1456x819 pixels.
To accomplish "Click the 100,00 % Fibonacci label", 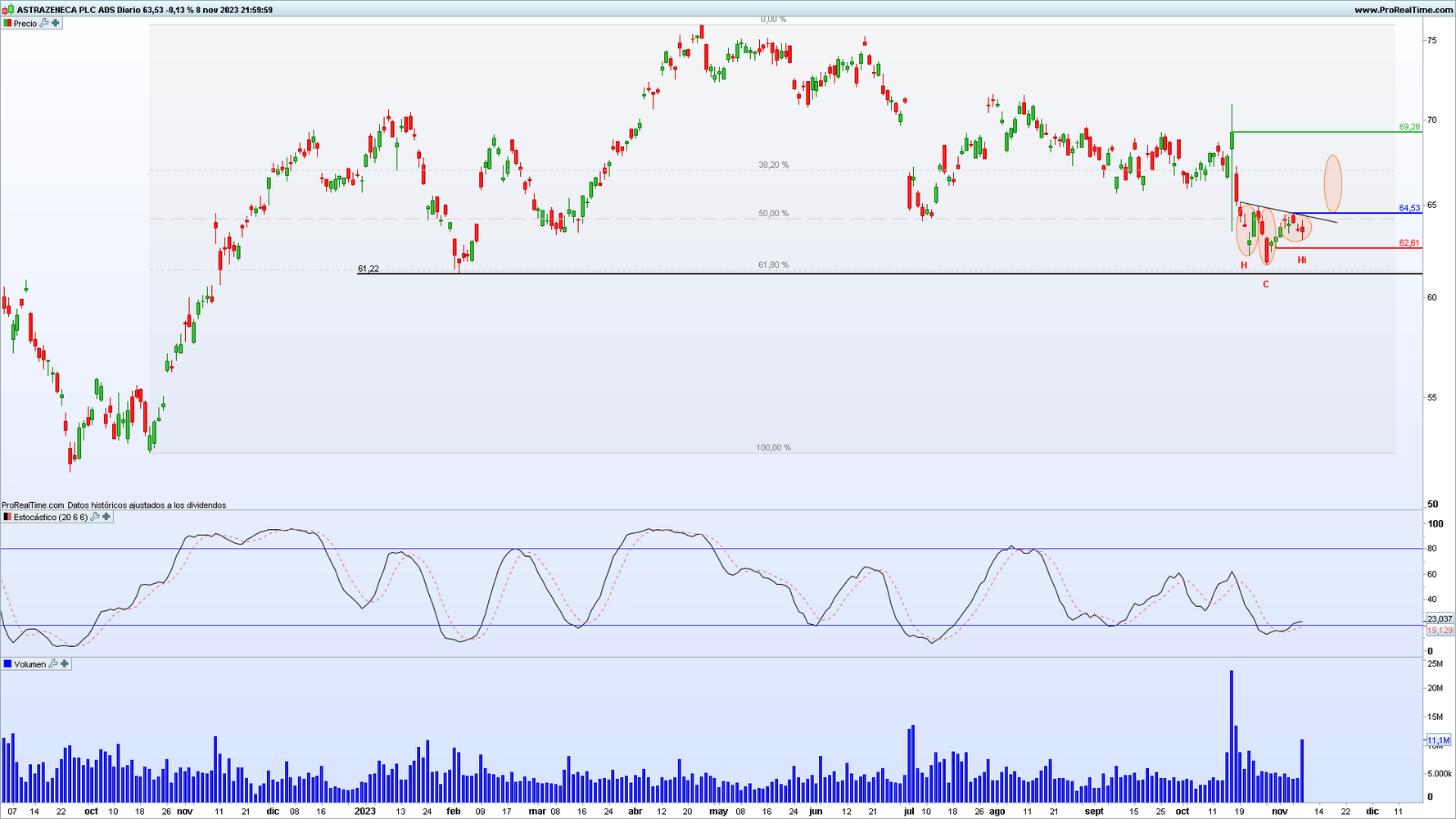I will [x=774, y=447].
